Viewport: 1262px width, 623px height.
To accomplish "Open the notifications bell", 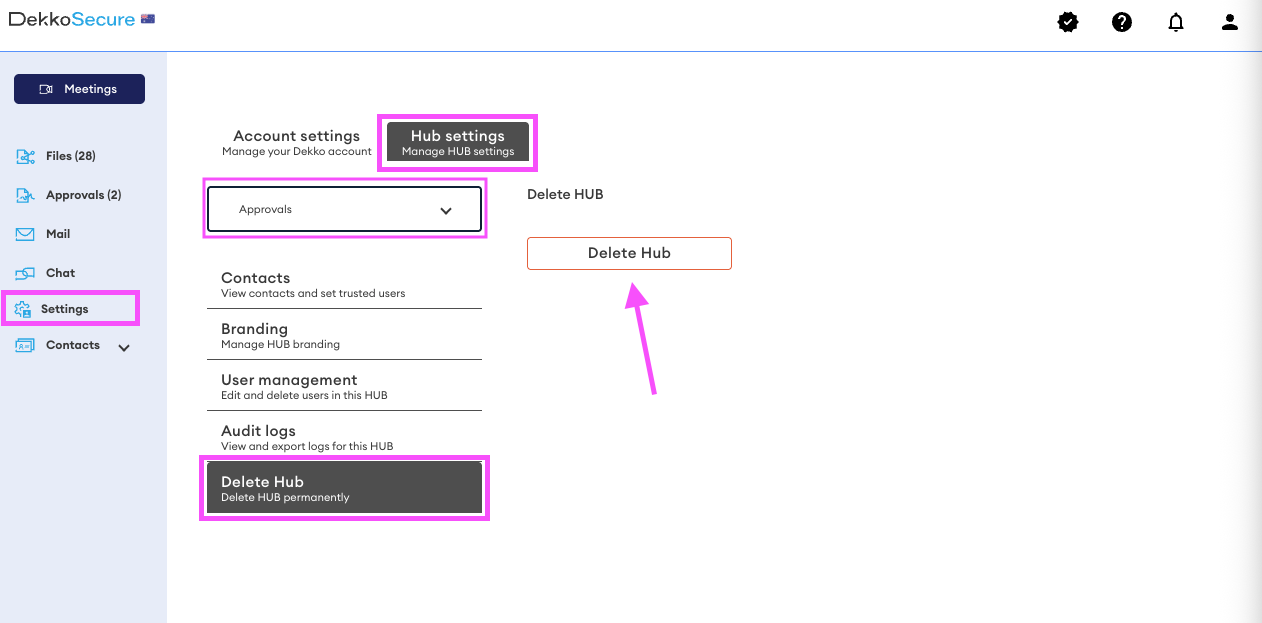I will (1176, 22).
